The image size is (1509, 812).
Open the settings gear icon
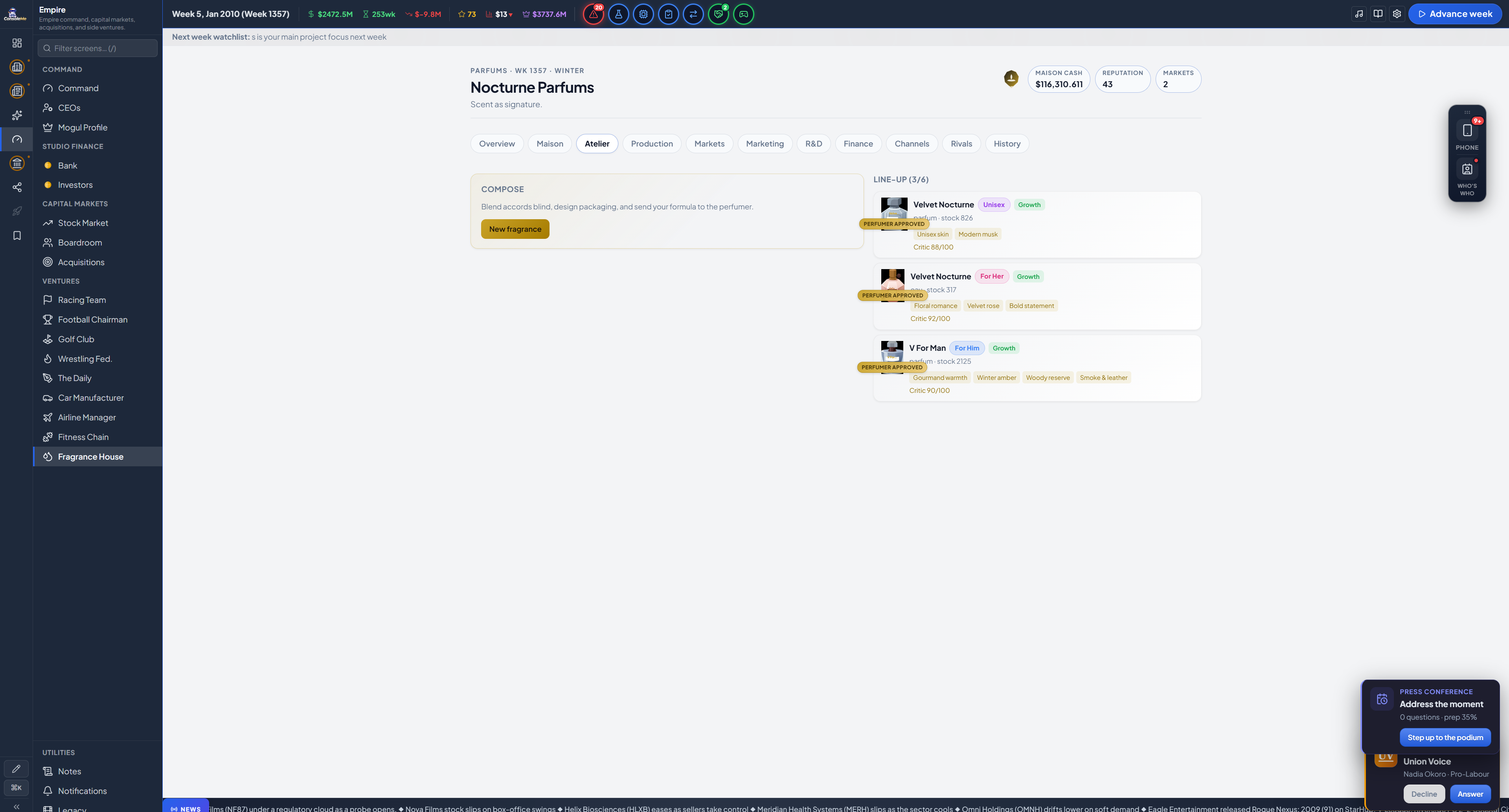coord(1397,14)
